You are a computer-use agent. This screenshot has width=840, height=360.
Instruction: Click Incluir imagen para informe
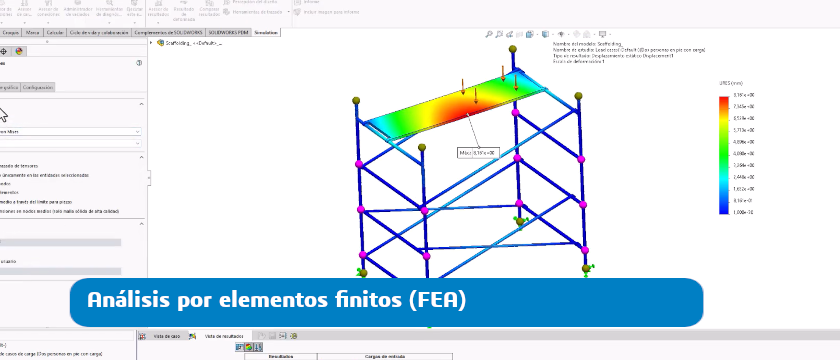coord(326,12)
